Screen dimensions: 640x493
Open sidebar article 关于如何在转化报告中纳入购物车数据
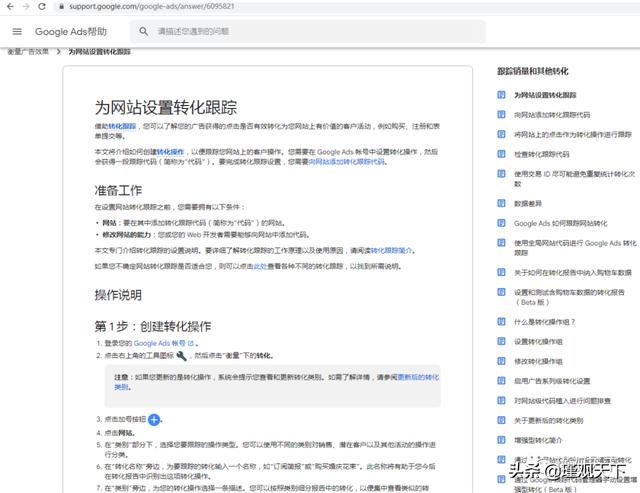(573, 272)
